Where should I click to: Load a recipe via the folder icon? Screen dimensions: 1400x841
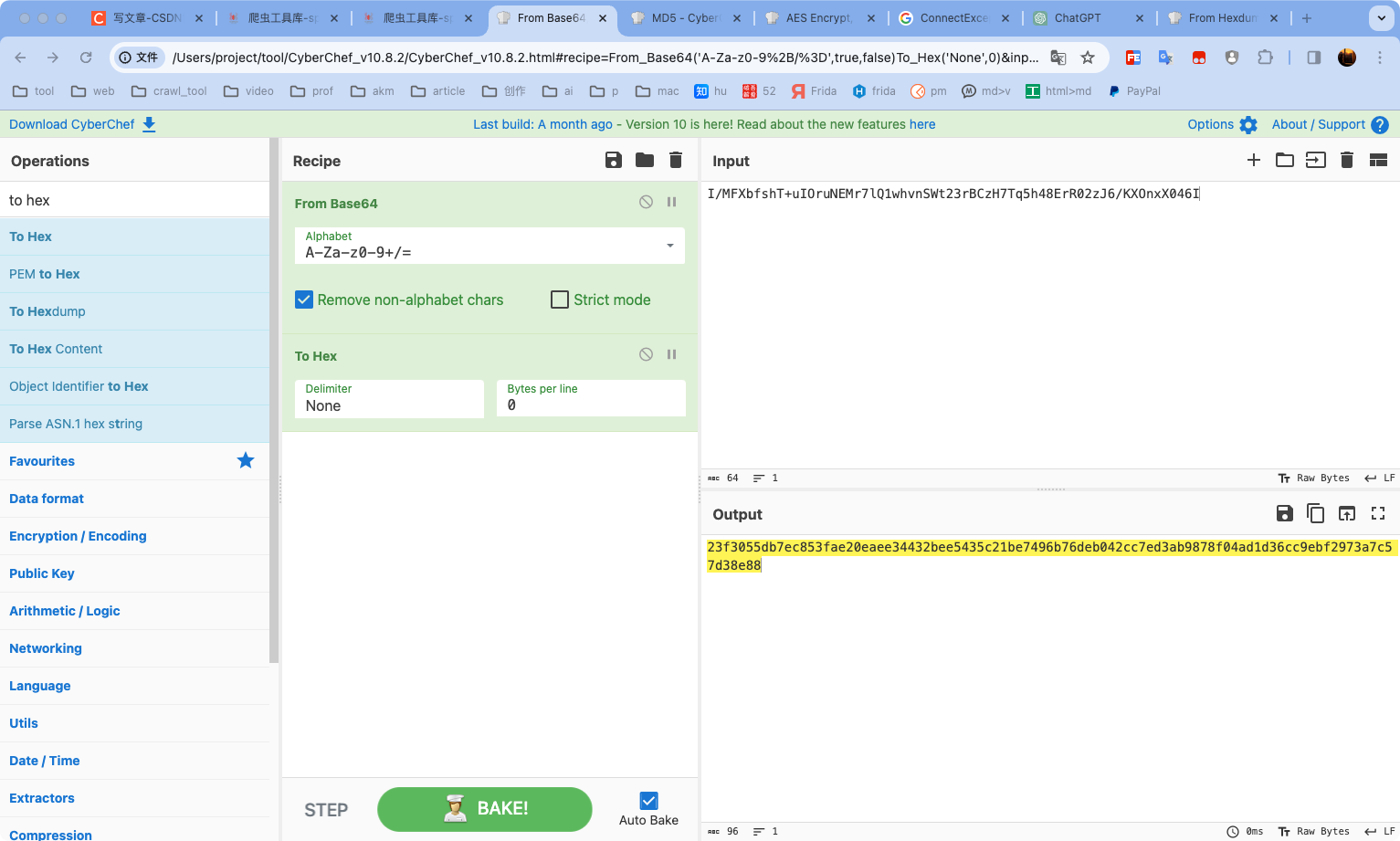pos(645,160)
